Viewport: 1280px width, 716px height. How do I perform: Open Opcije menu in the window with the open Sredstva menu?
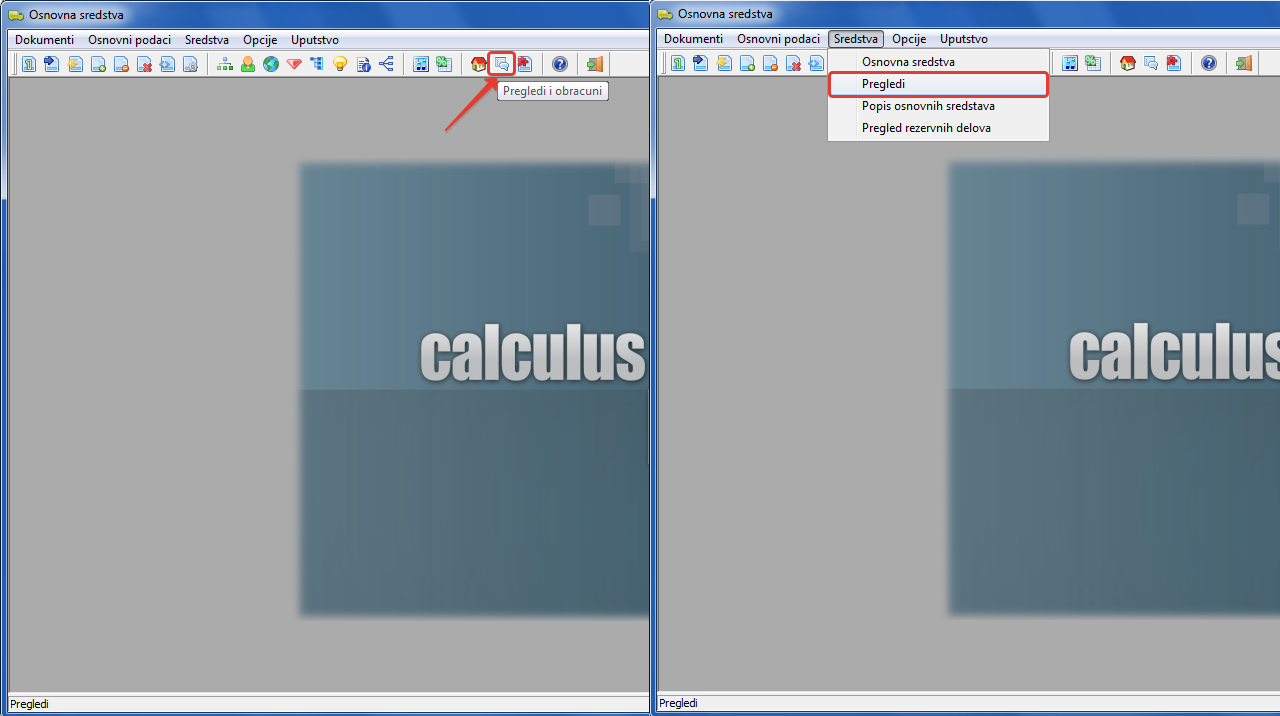click(x=909, y=39)
